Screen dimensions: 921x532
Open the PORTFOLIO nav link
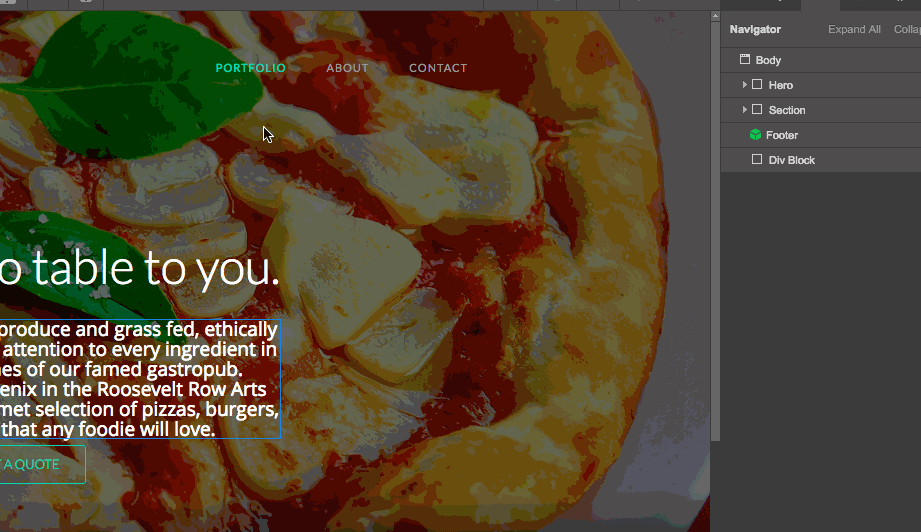point(250,68)
